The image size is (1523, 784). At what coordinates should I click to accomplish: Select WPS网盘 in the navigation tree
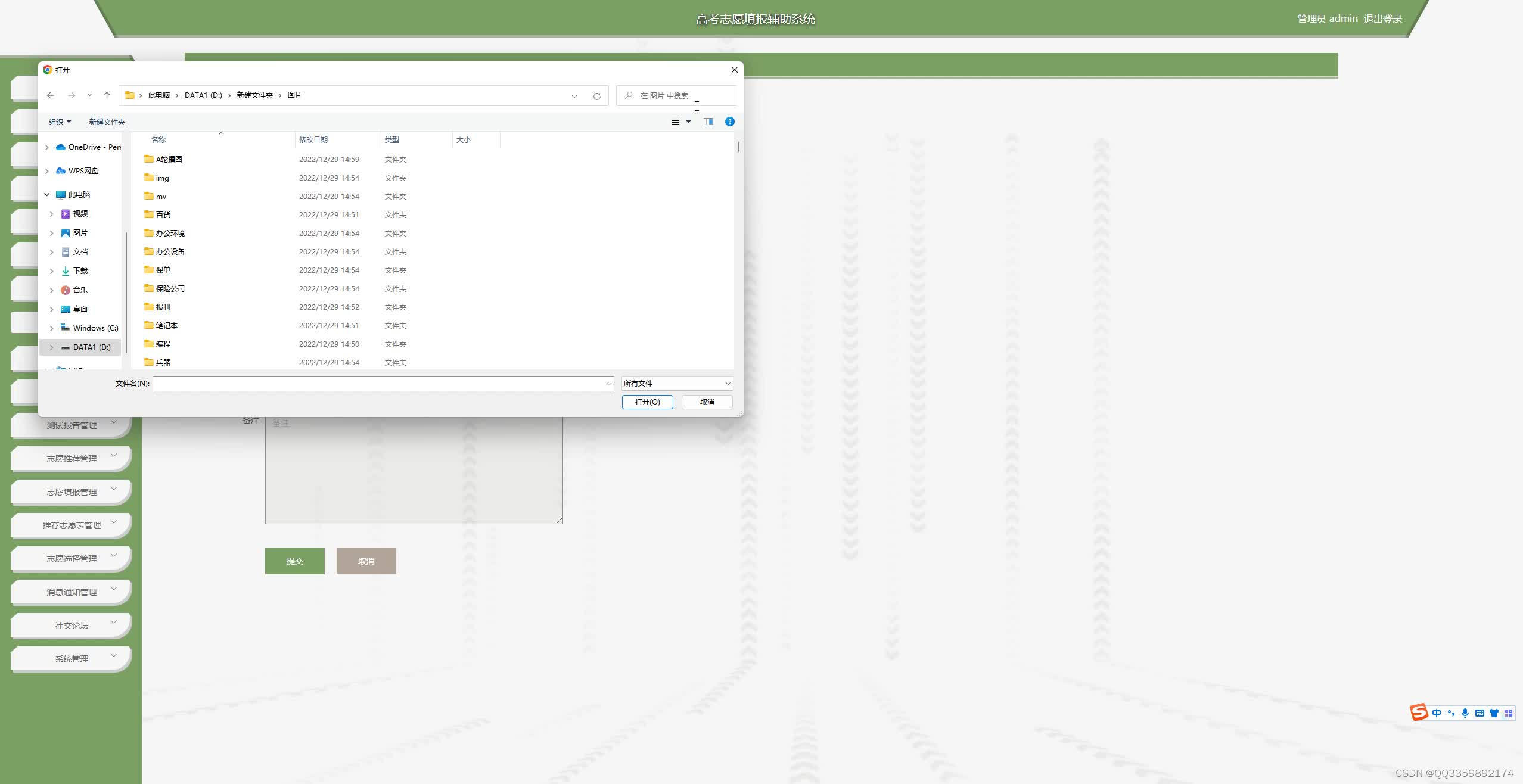click(x=77, y=171)
